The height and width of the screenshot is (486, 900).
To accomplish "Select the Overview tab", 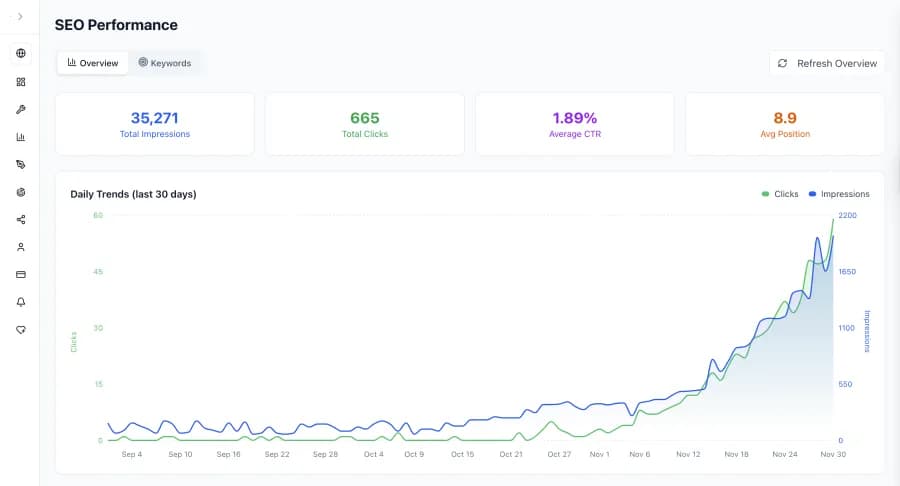I will [x=93, y=63].
